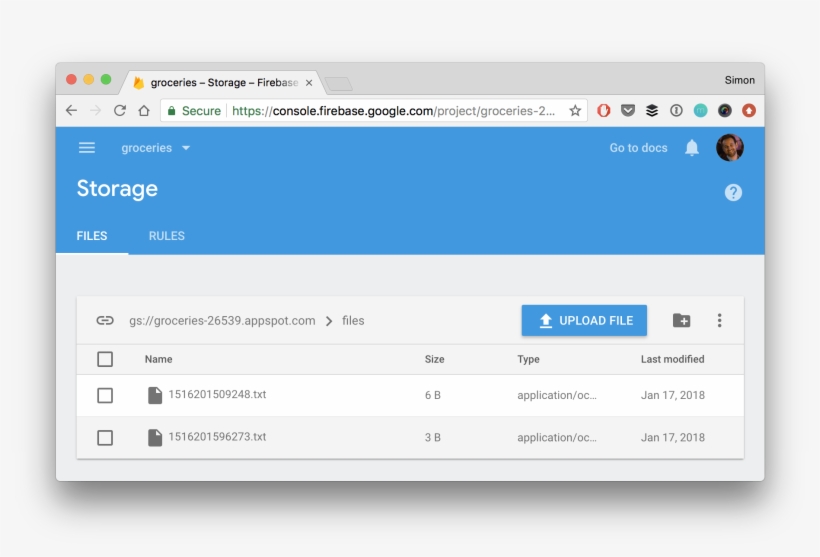Sort by the Name column header
Viewport: 820px width, 557px height.
(x=158, y=359)
